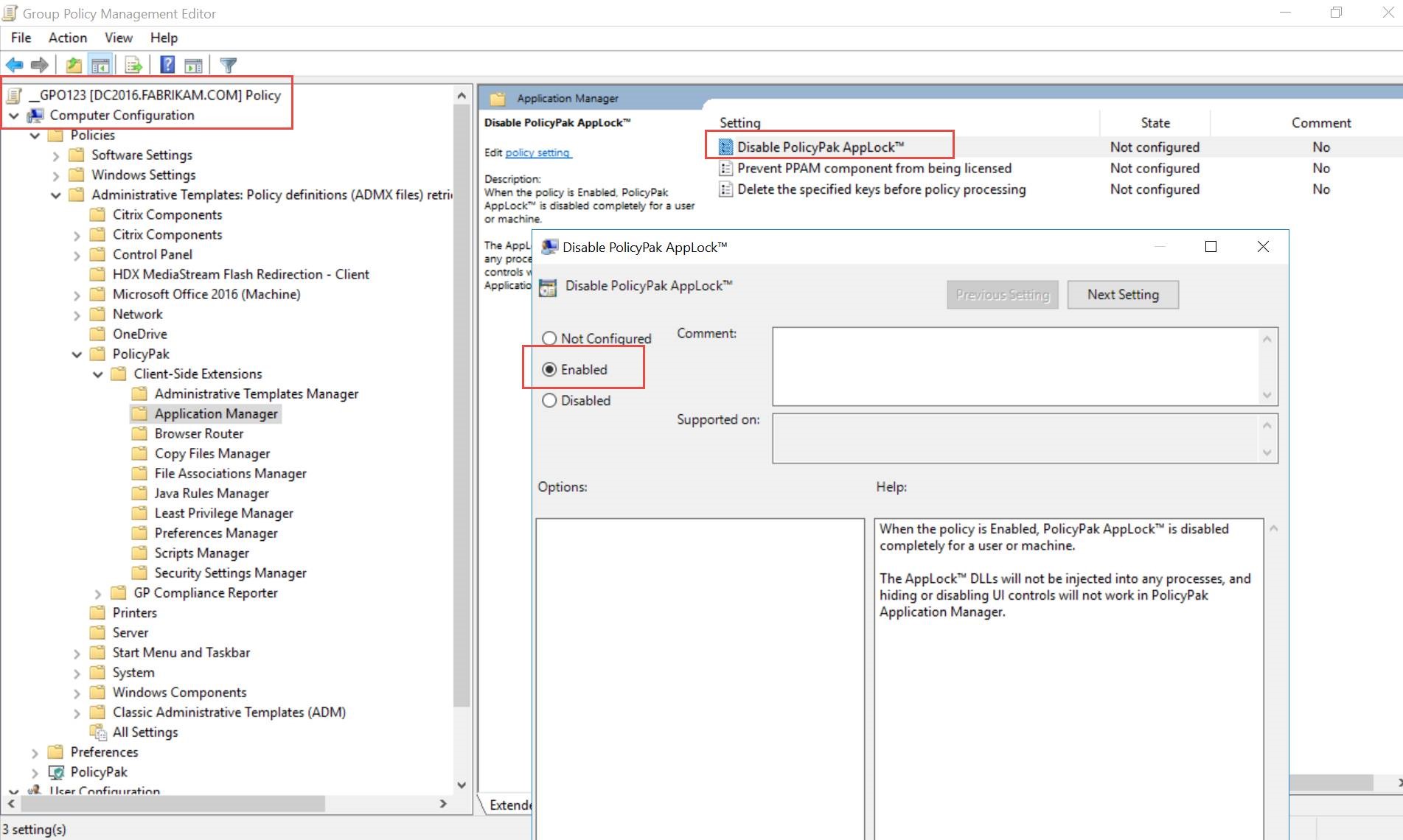
Task: Collapse the PolicyPak folder node
Action: click(x=77, y=354)
